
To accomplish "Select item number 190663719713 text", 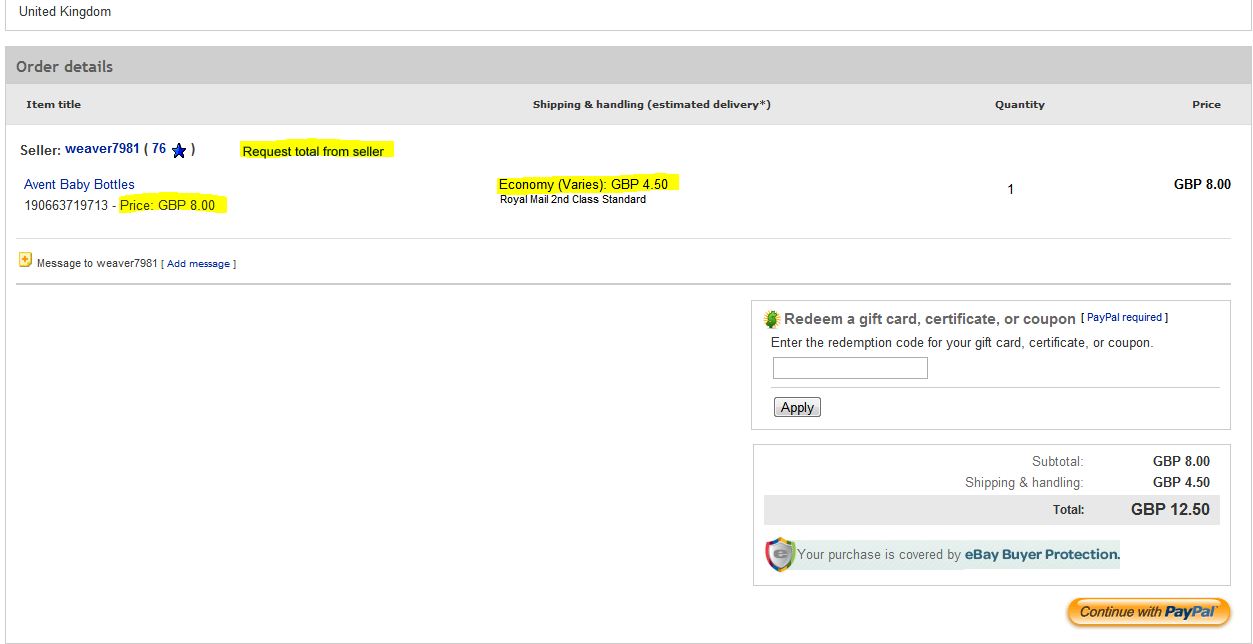I will pos(66,205).
